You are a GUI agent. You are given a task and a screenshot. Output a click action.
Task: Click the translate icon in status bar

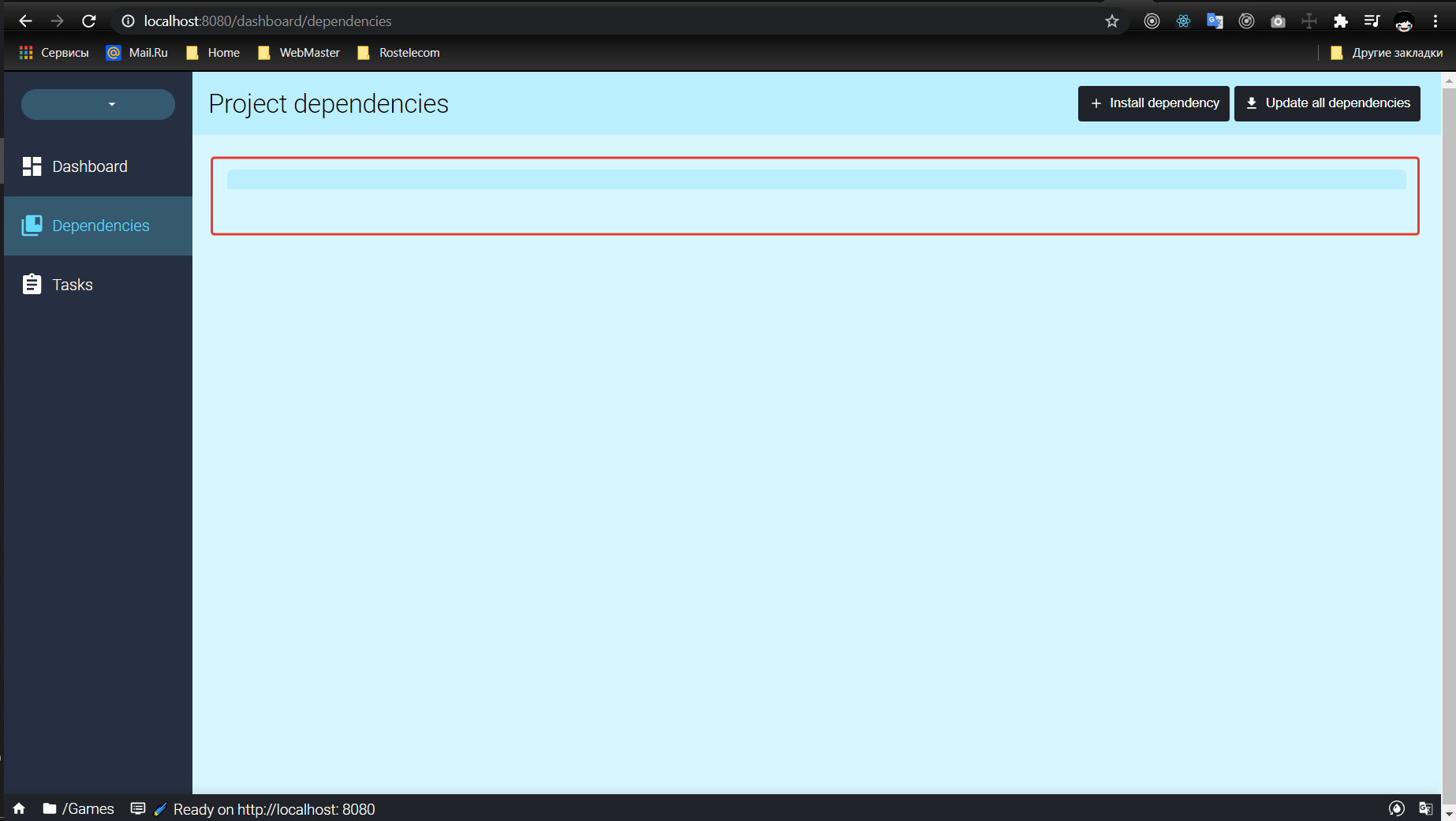click(x=1425, y=808)
